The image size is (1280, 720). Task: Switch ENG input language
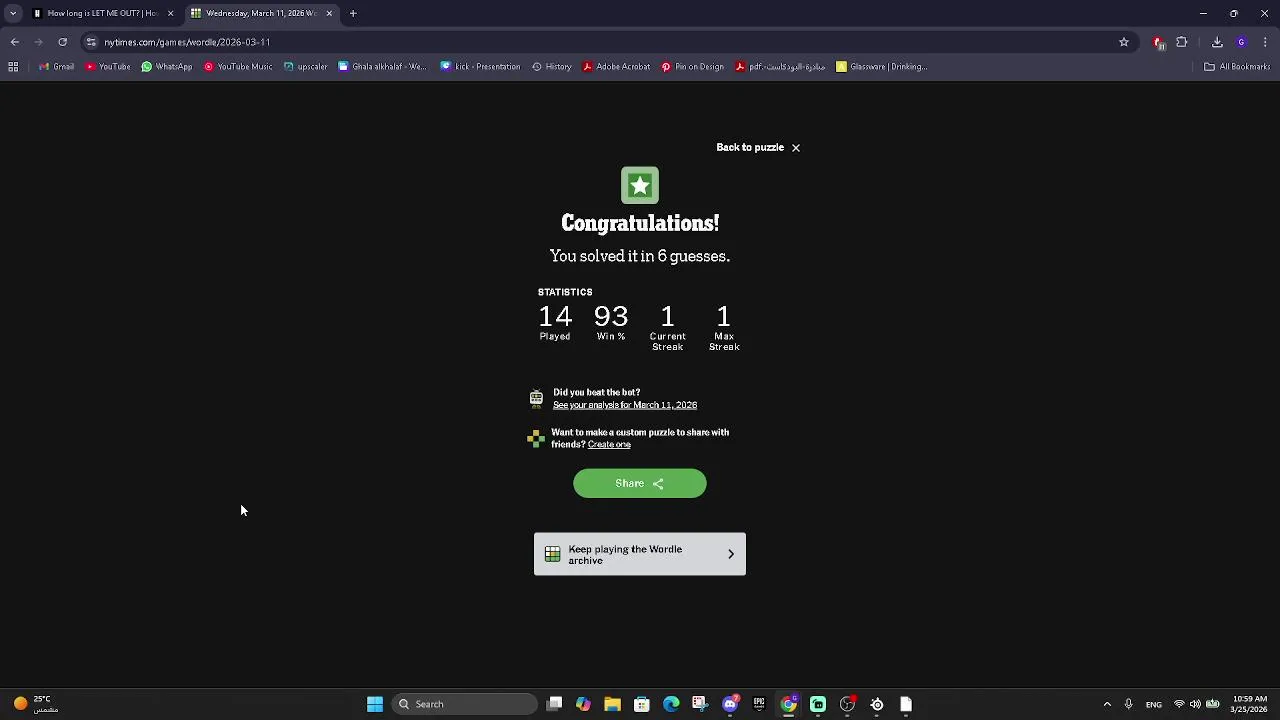tap(1154, 705)
